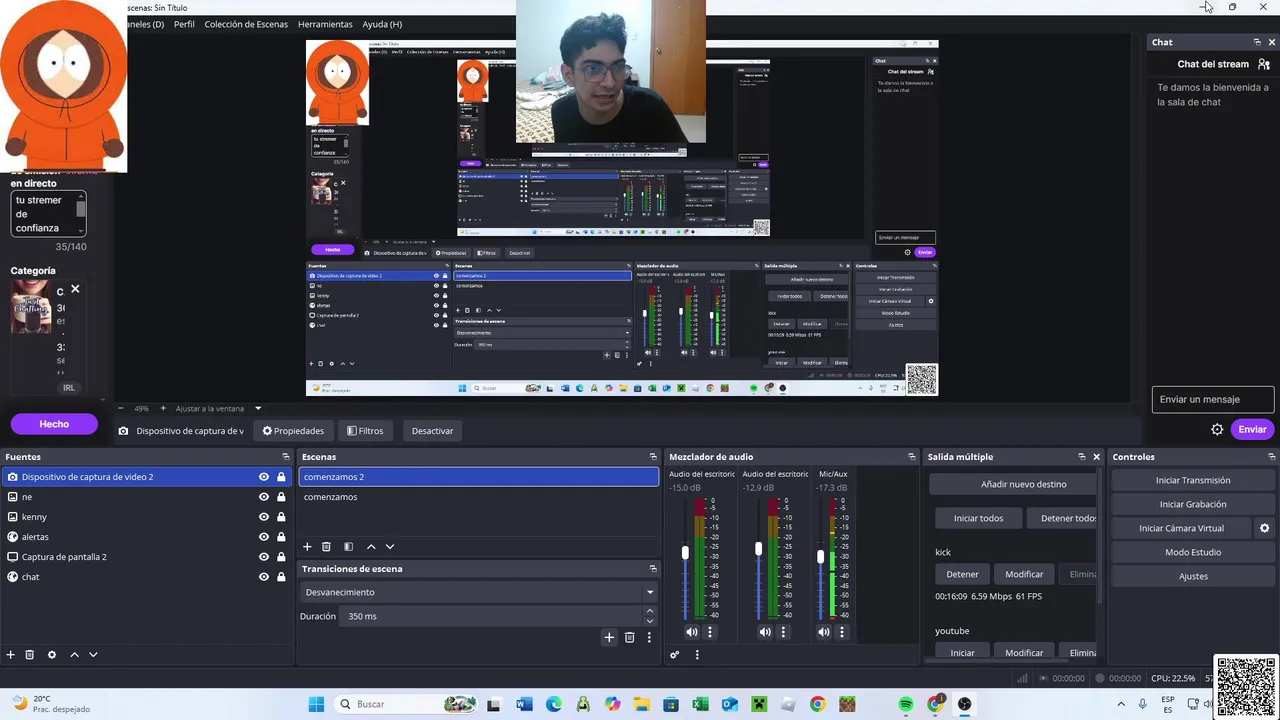This screenshot has width=1280, height=720.
Task: Remove the selected scene with trash icon
Action: pos(326,547)
